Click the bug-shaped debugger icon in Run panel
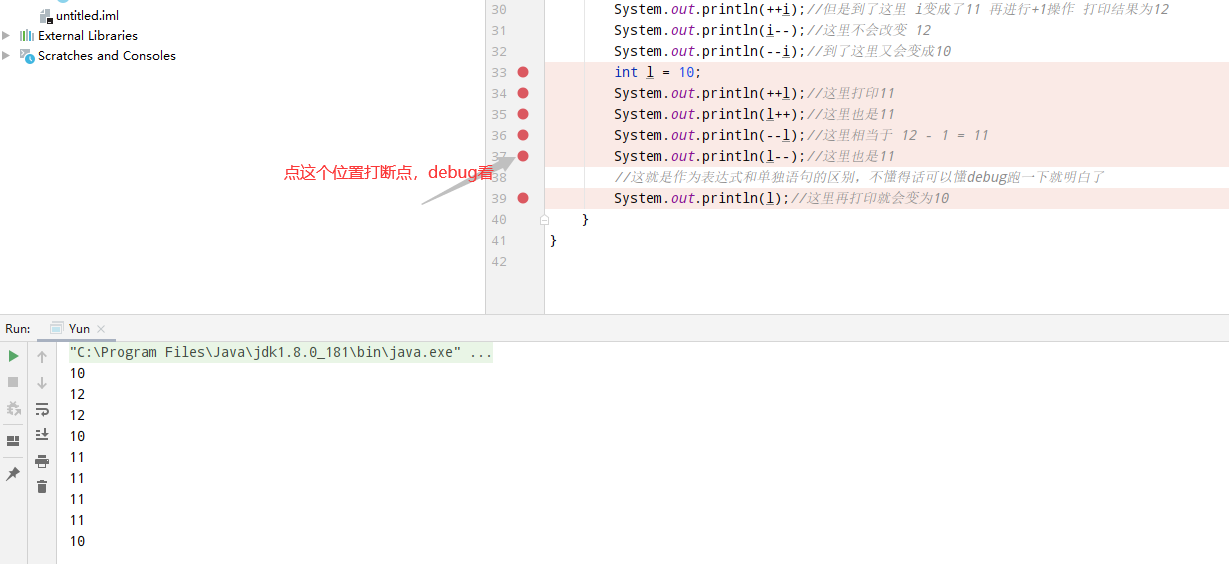The width and height of the screenshot is (1229, 564). pos(13,408)
